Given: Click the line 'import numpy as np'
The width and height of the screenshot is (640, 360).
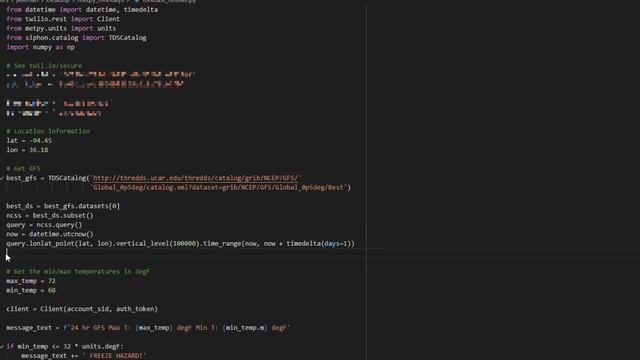Looking at the screenshot, I should (40, 47).
